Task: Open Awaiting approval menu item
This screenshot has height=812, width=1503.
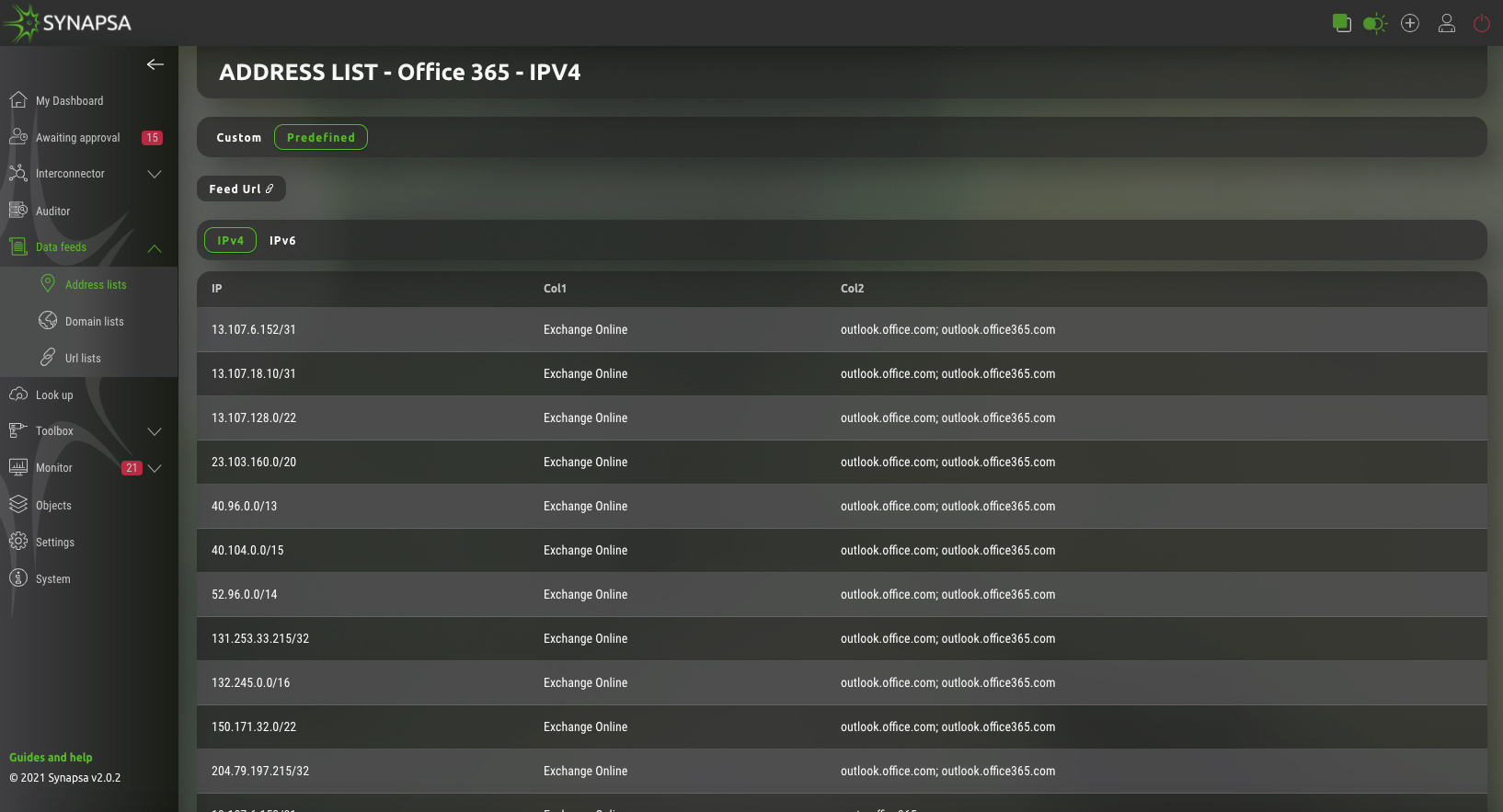Action: click(78, 138)
